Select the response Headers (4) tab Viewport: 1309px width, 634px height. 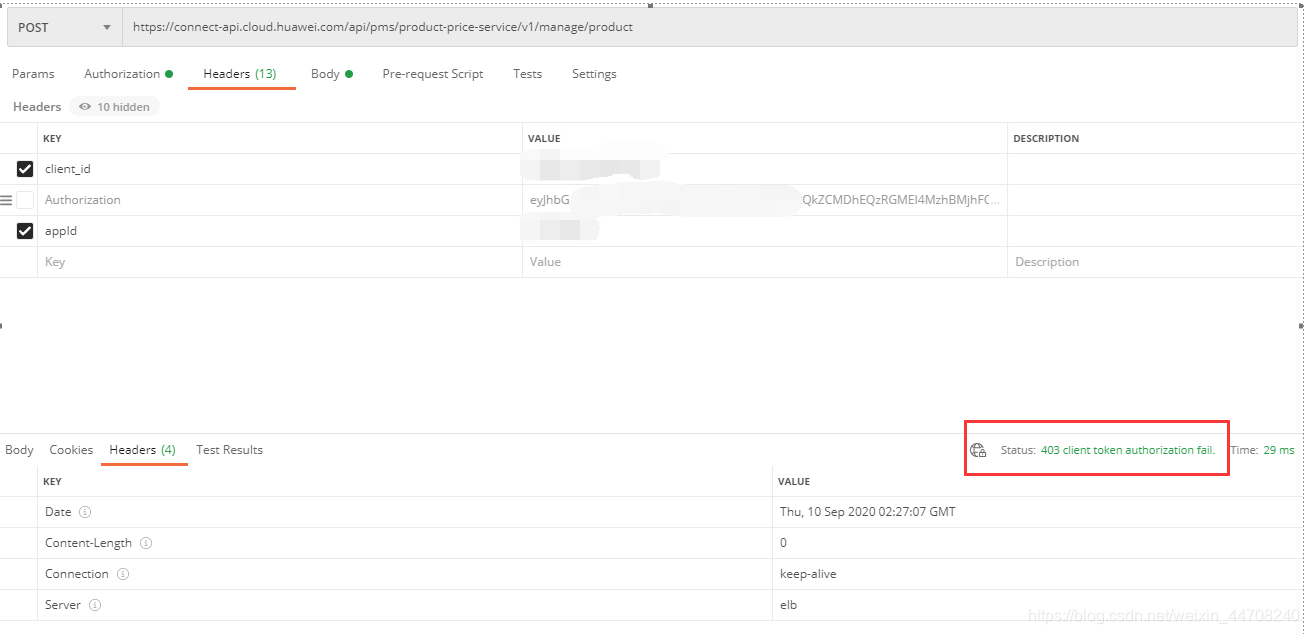tap(143, 450)
